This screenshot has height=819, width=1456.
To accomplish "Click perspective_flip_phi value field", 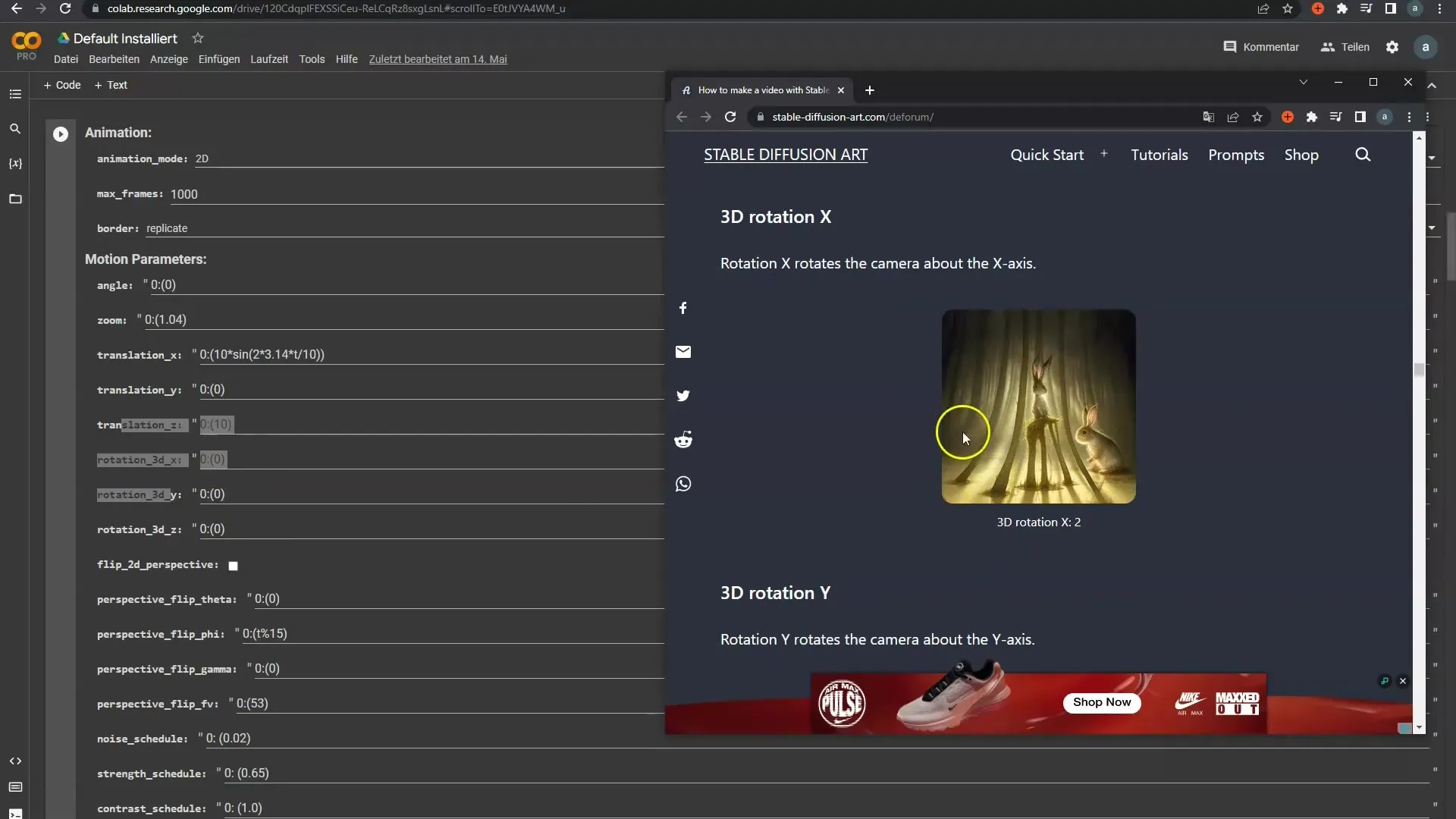I will [x=453, y=634].
